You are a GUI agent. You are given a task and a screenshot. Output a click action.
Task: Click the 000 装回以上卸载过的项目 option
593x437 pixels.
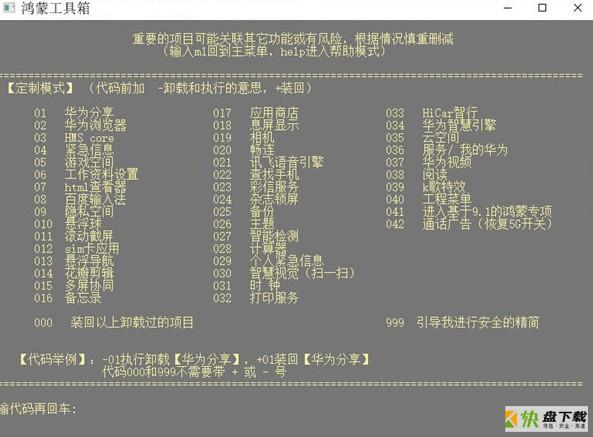pos(114,322)
